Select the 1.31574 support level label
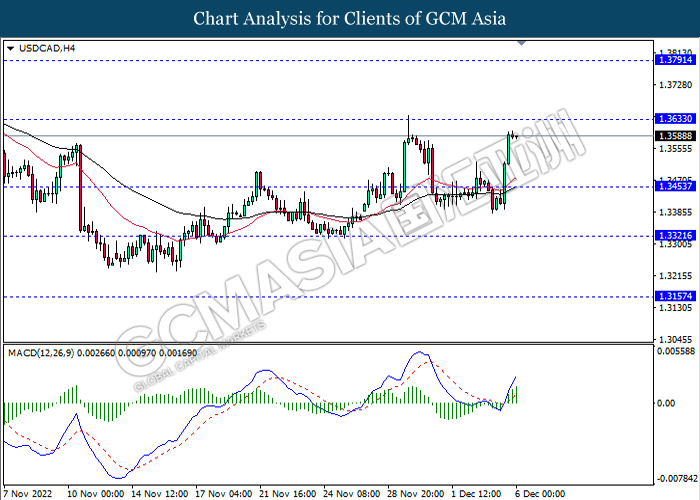 point(675,296)
